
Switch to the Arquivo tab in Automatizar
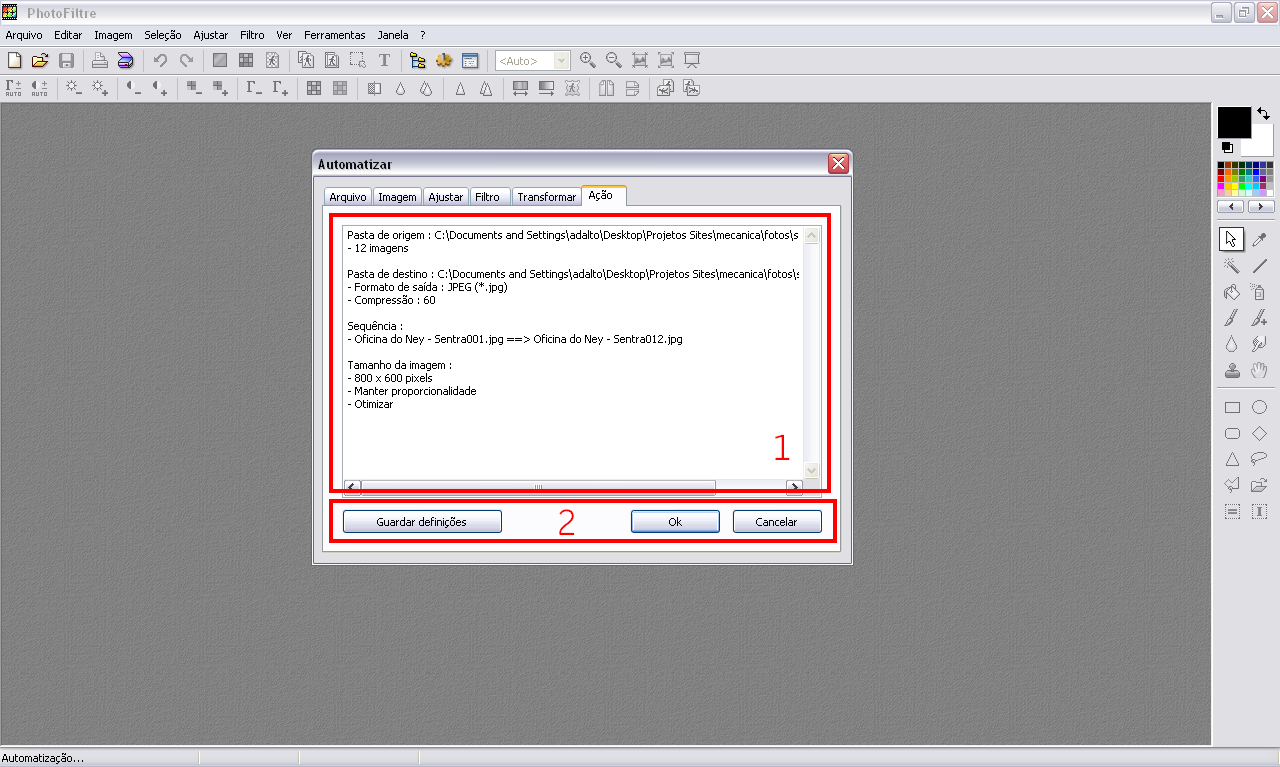[348, 197]
